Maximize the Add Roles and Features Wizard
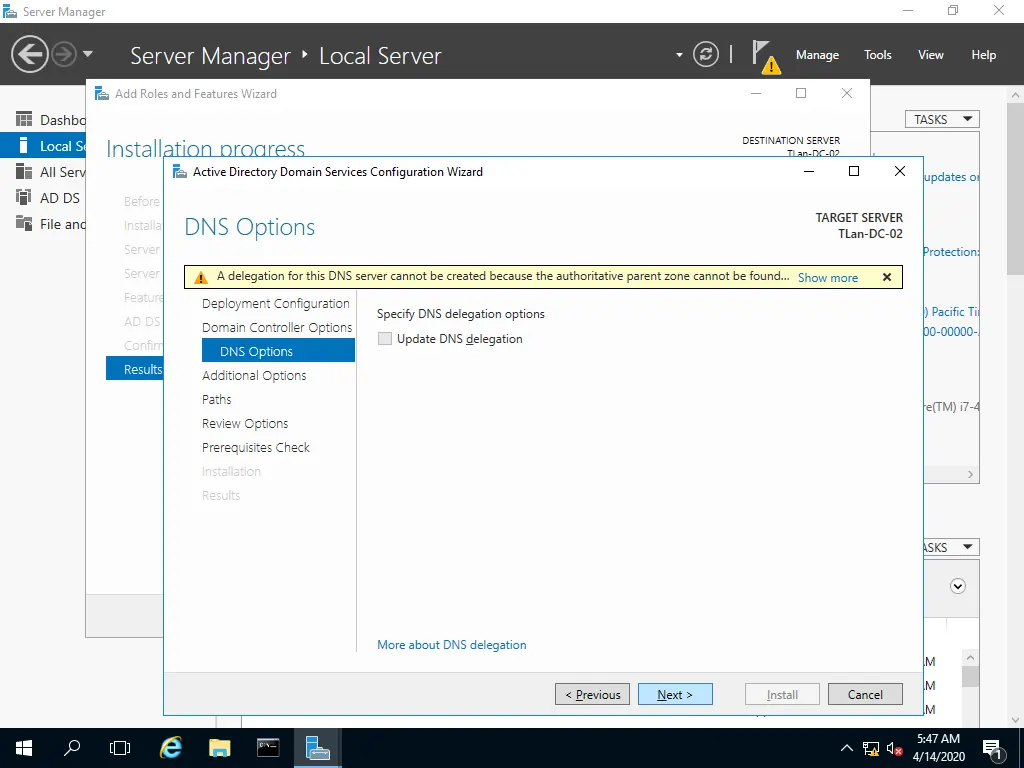This screenshot has height=768, width=1024. (x=801, y=93)
